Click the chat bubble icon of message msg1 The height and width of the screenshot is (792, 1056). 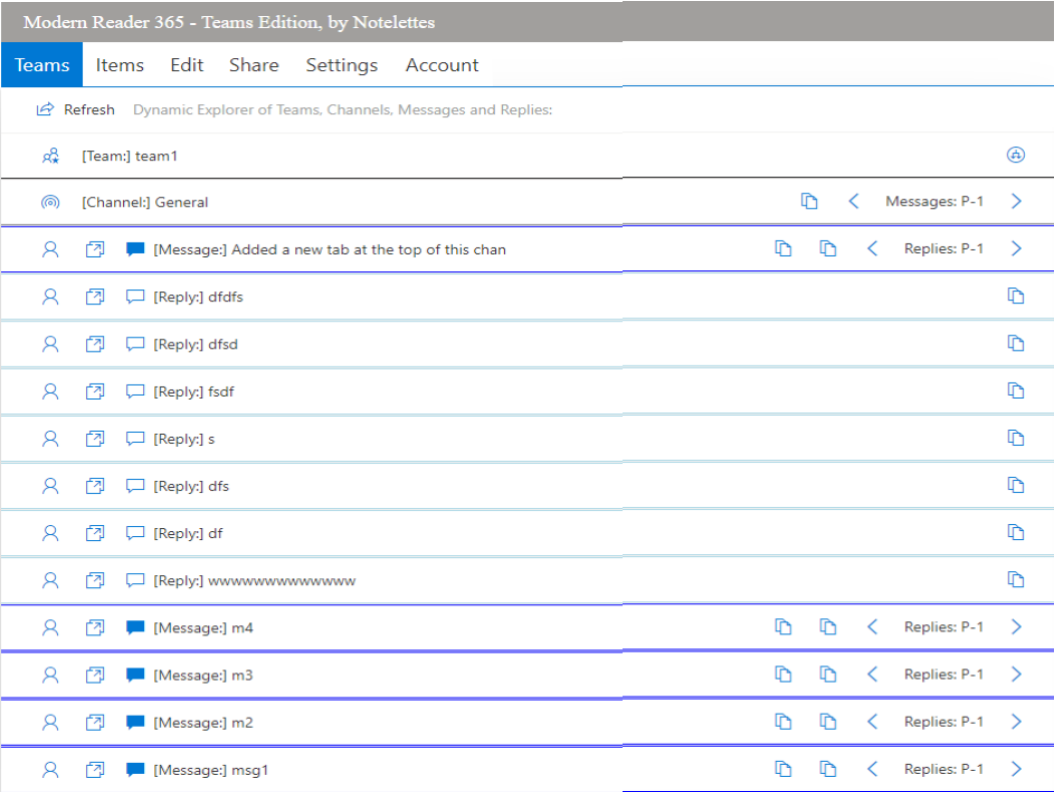(135, 770)
